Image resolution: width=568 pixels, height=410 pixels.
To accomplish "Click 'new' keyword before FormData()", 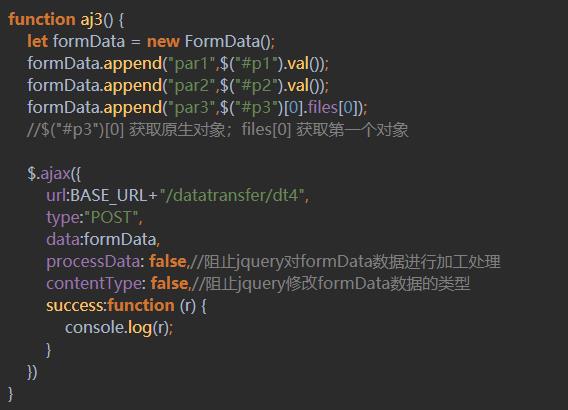I will click(163, 41).
